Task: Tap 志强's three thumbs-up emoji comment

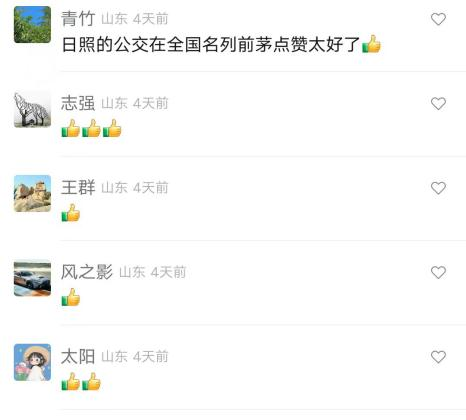Action: [91, 128]
